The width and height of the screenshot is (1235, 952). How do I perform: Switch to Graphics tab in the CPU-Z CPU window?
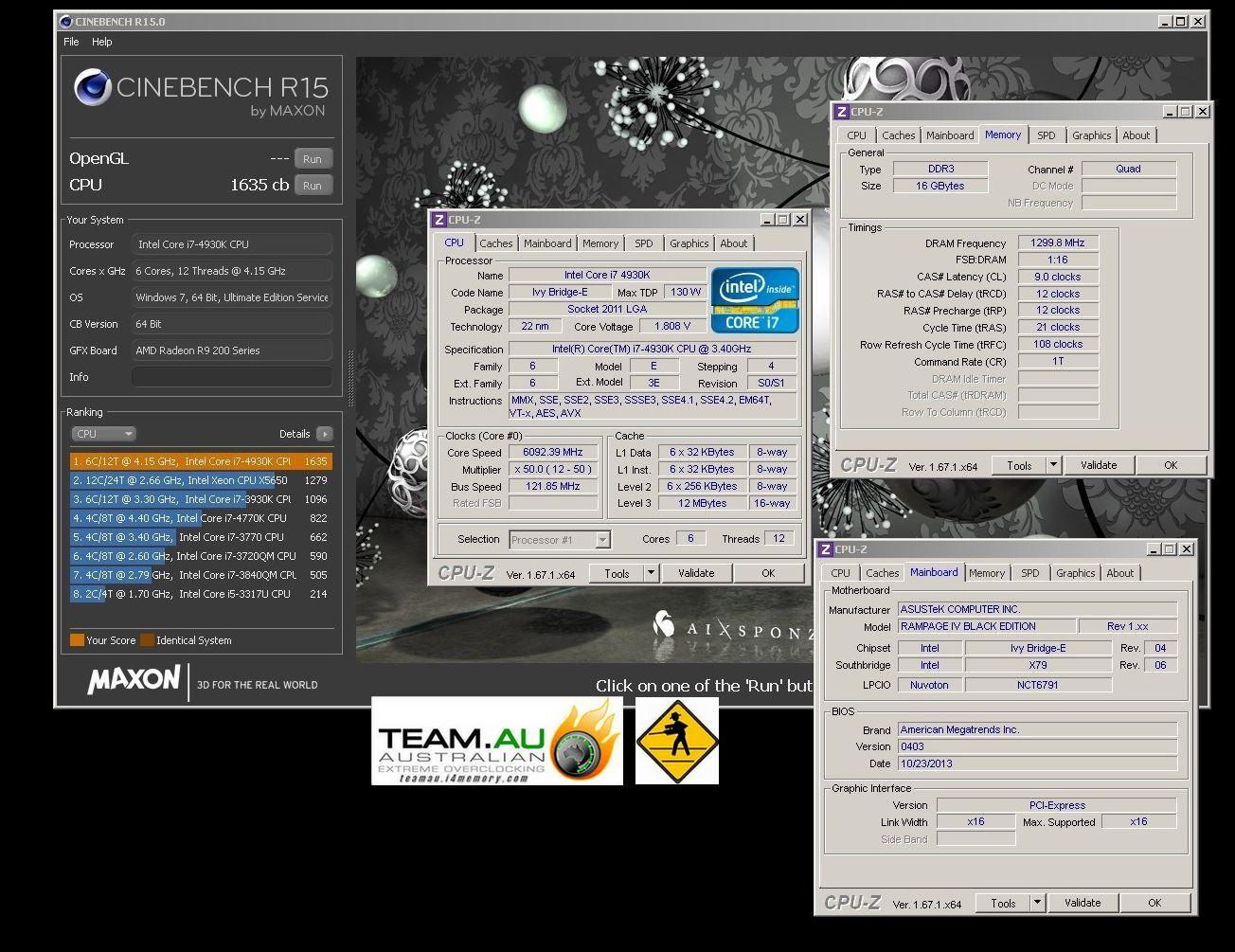(x=689, y=243)
